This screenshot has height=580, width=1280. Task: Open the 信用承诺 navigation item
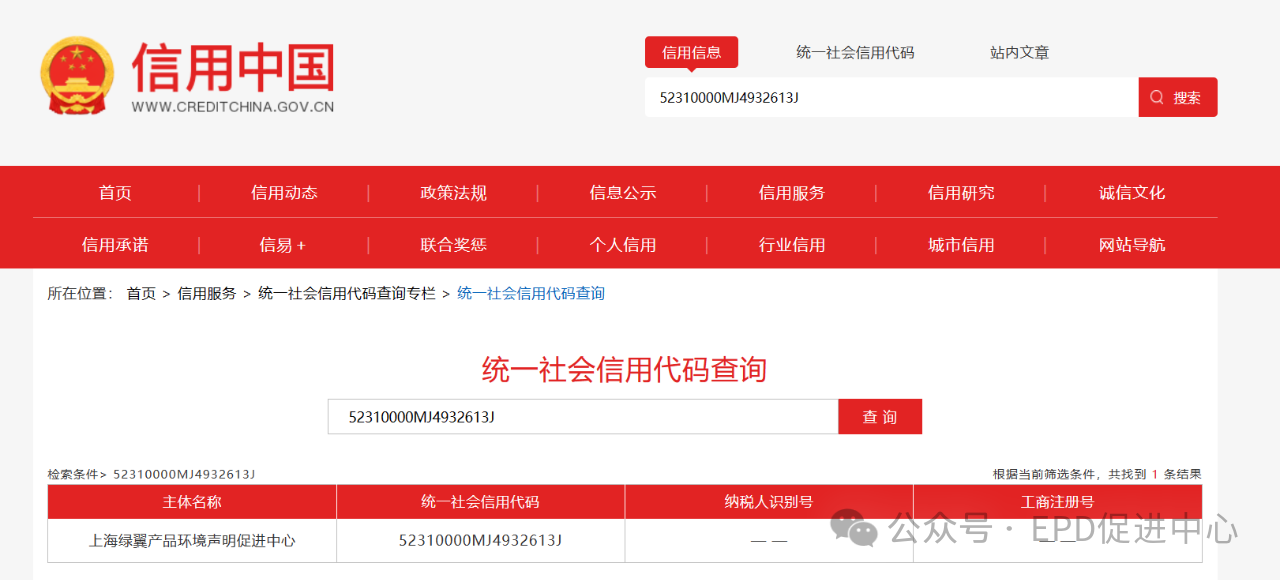point(115,245)
